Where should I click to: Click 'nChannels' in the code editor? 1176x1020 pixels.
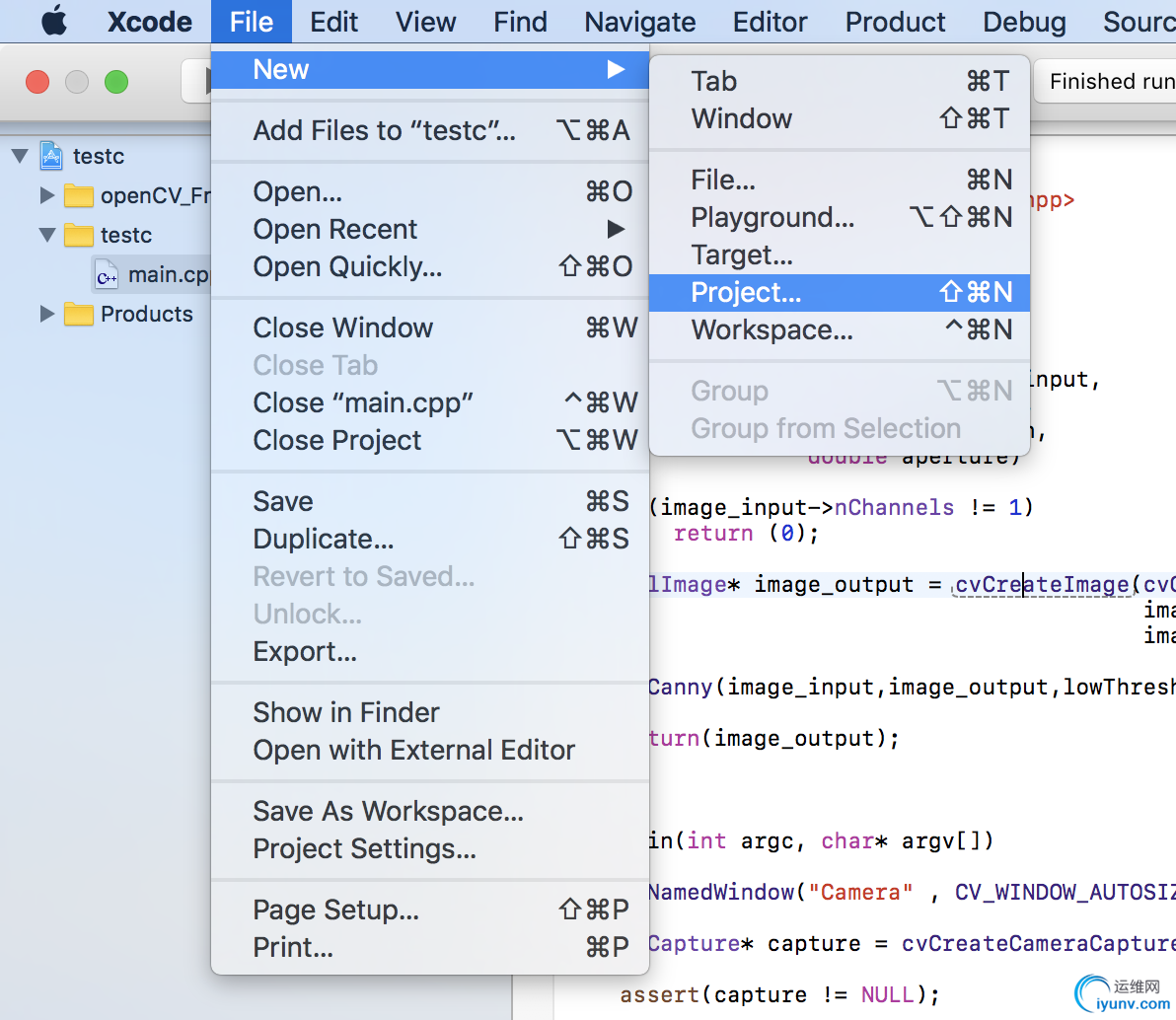pyautogui.click(x=894, y=508)
